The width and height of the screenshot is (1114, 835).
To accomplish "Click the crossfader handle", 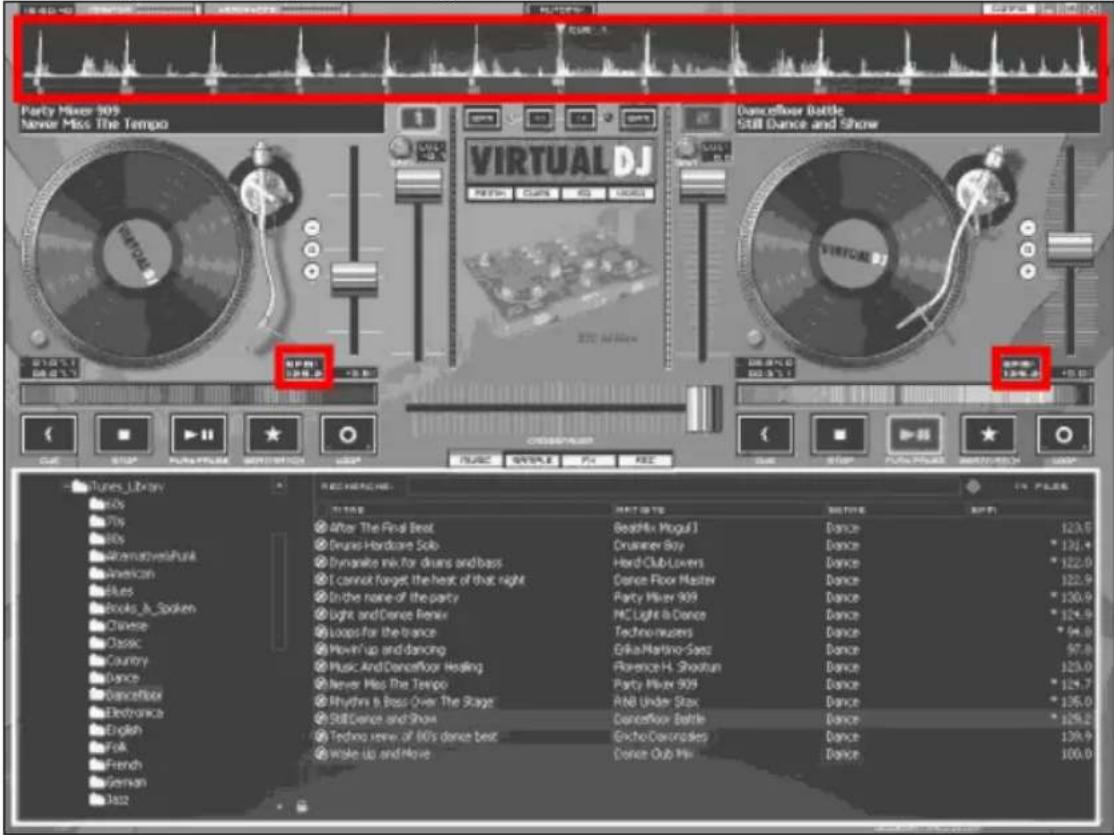I will coord(703,409).
